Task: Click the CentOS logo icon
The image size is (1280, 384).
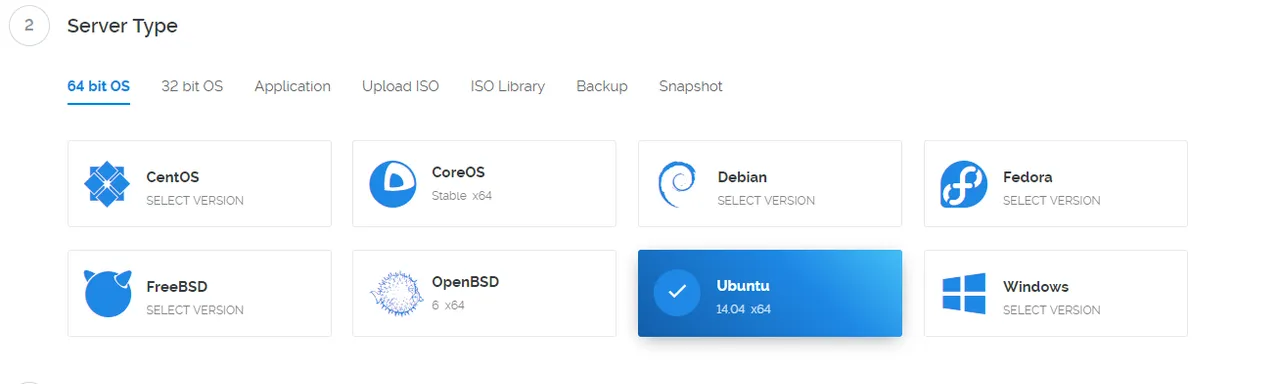Action: (x=108, y=184)
